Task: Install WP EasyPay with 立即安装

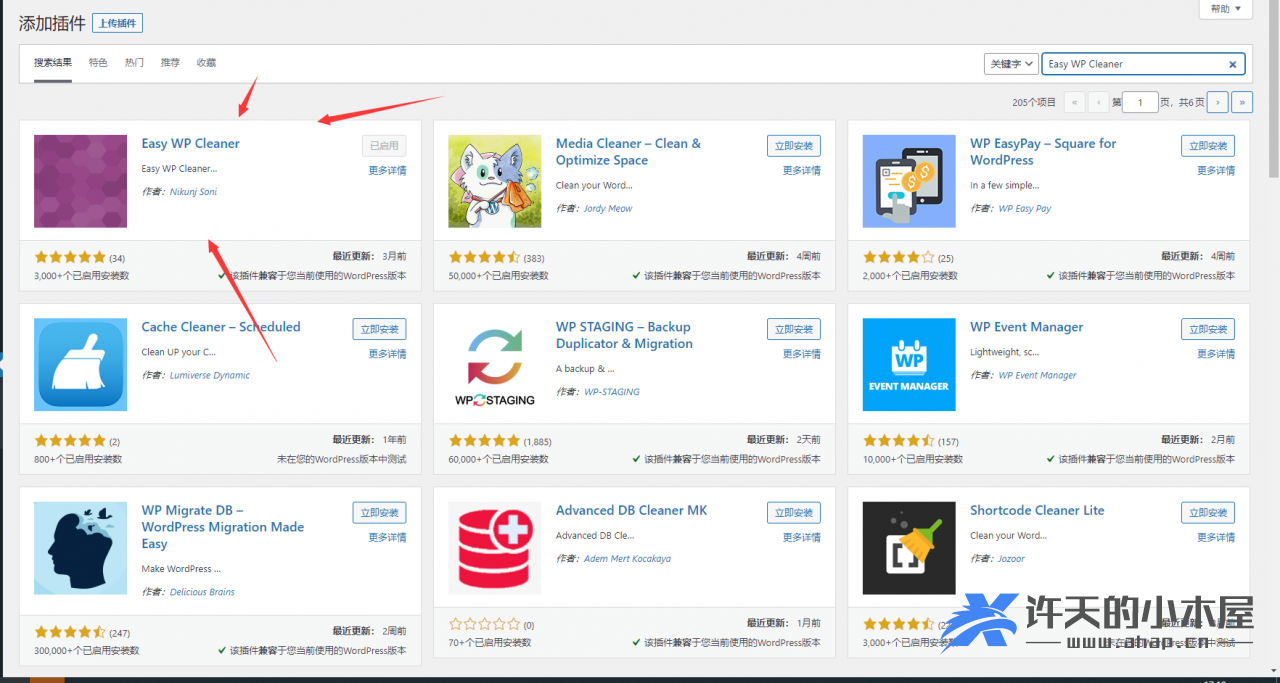Action: (x=1208, y=146)
